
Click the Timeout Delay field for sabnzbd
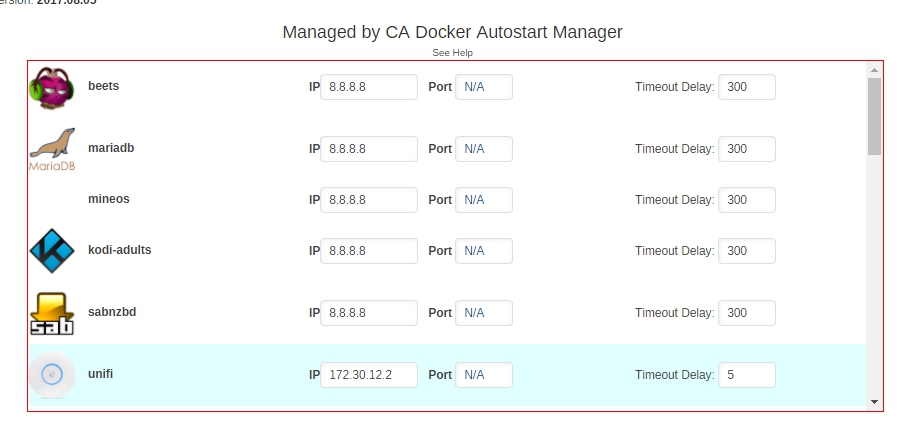click(x=747, y=313)
